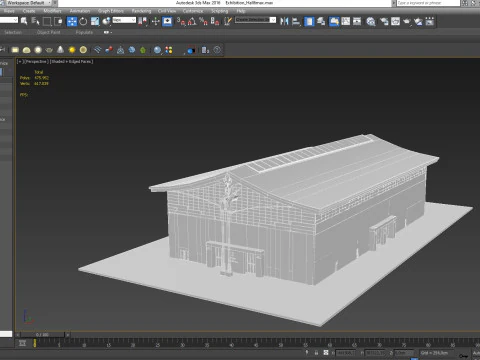Open Render Setup icon
The image size is (480, 360).
coord(384,21)
